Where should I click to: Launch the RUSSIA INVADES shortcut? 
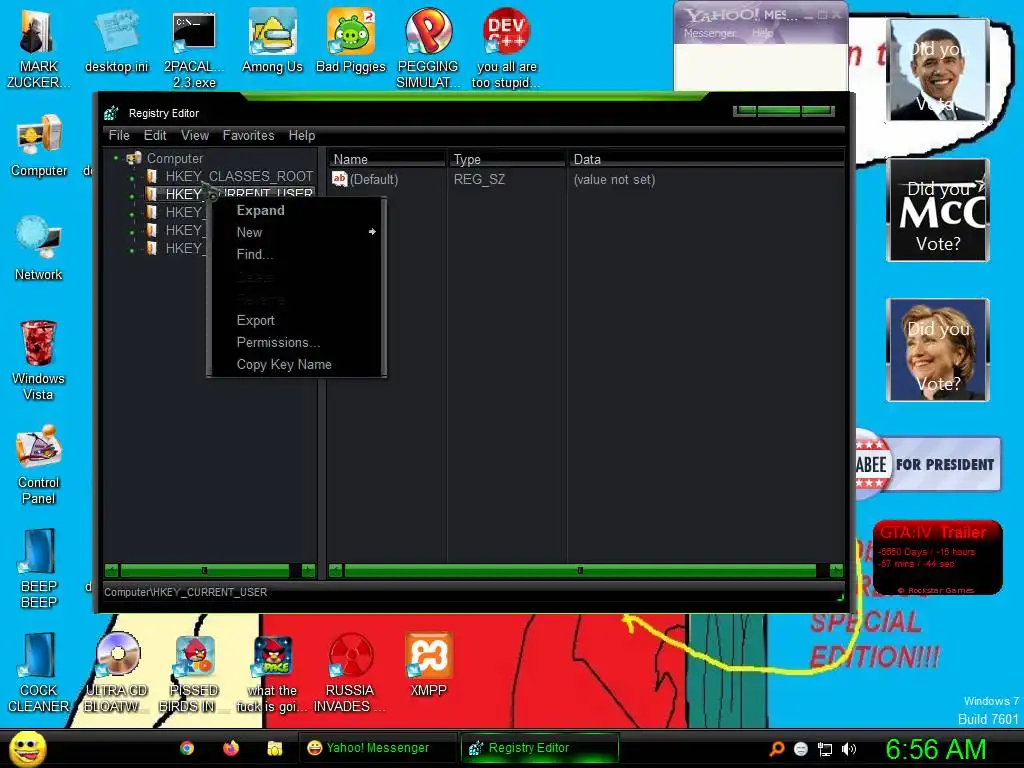point(350,673)
